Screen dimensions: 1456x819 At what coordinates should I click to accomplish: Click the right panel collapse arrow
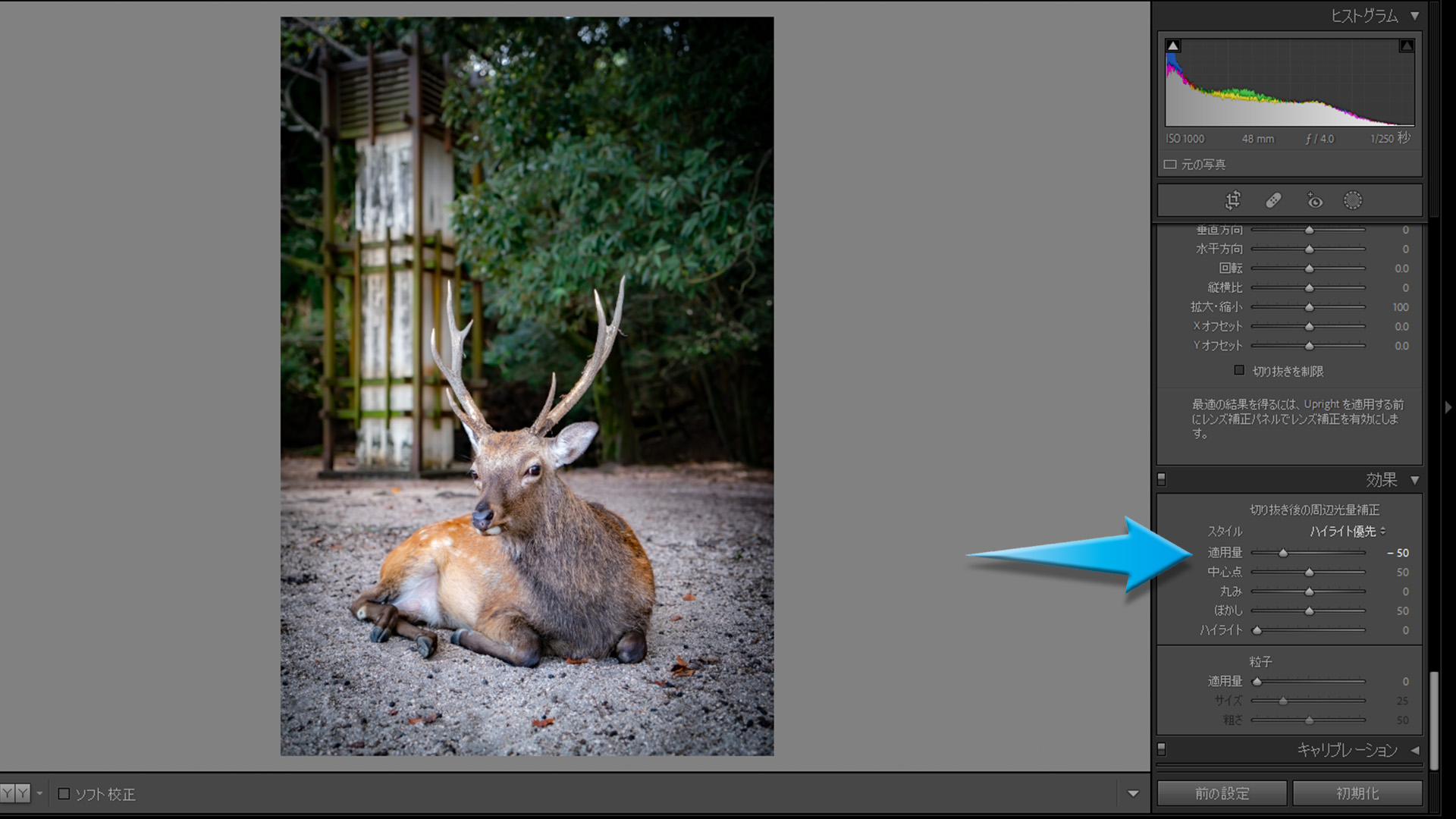[x=1448, y=407]
